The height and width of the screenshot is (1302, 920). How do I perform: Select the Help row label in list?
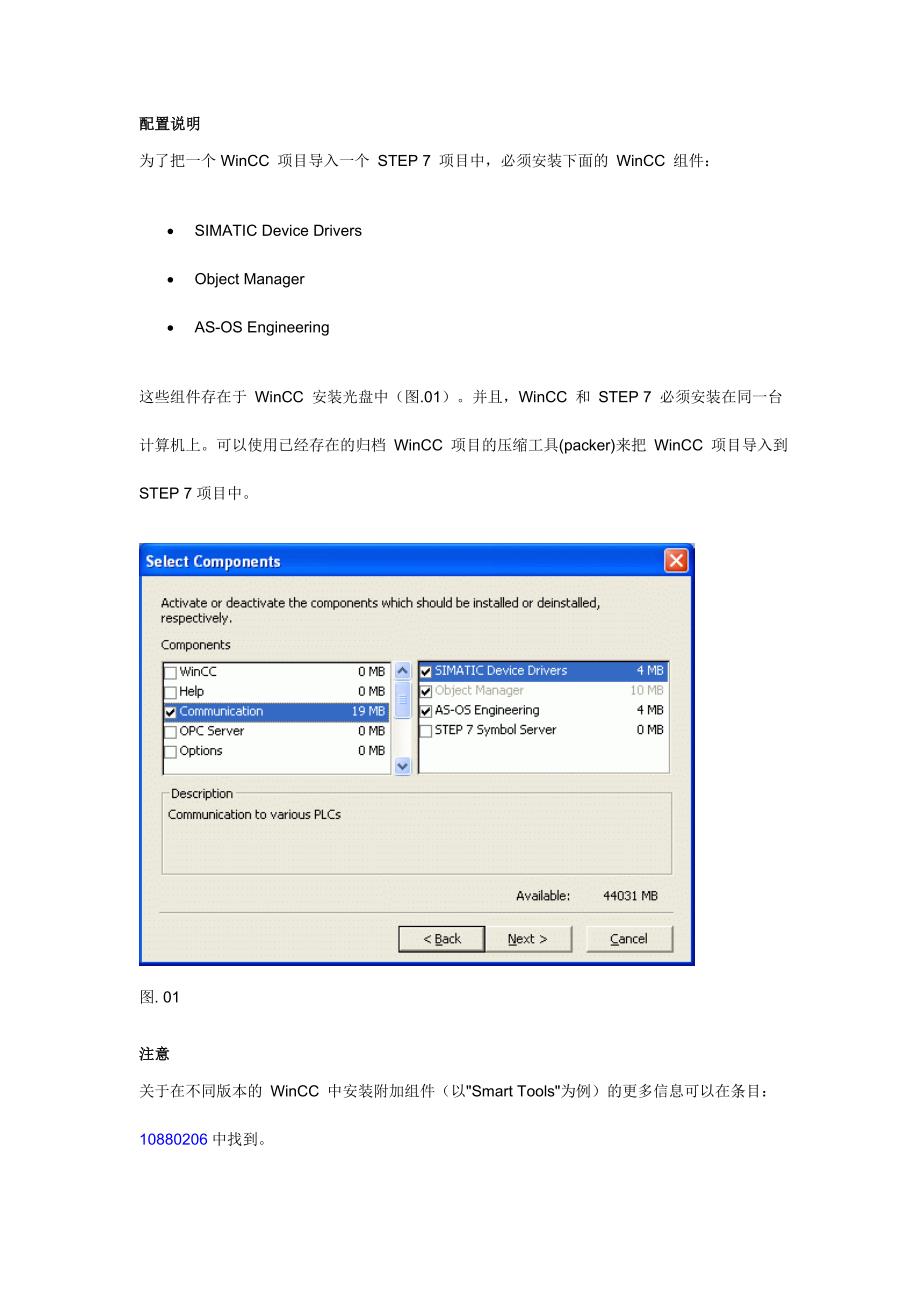(192, 692)
